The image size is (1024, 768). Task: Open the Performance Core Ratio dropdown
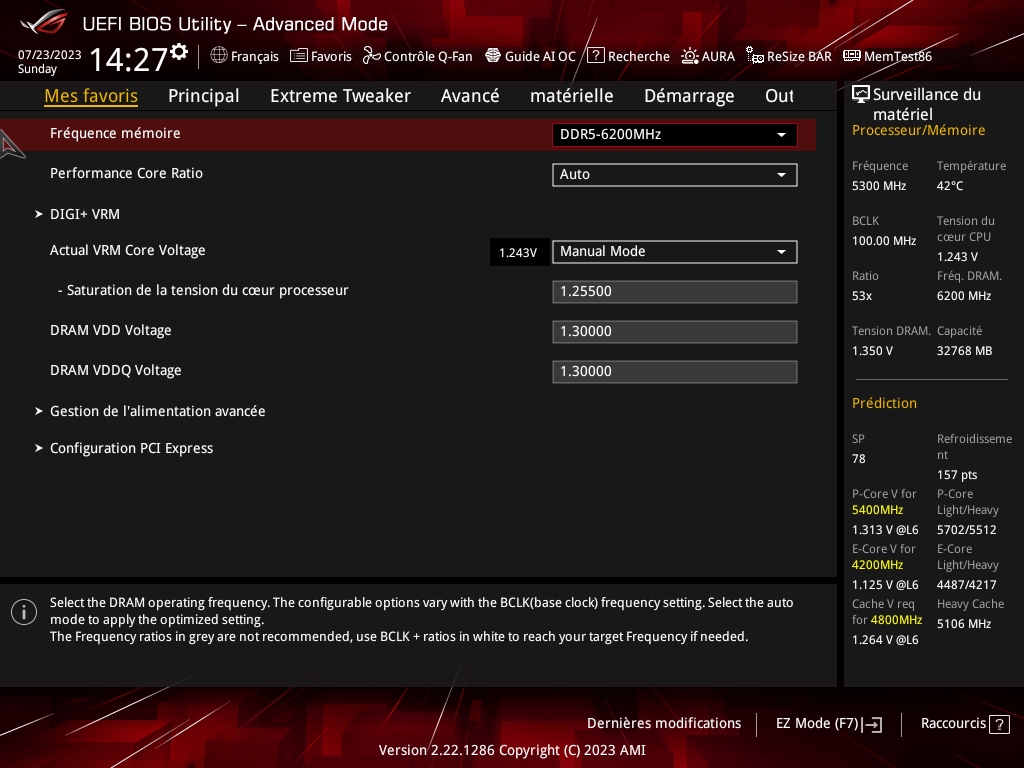(674, 174)
